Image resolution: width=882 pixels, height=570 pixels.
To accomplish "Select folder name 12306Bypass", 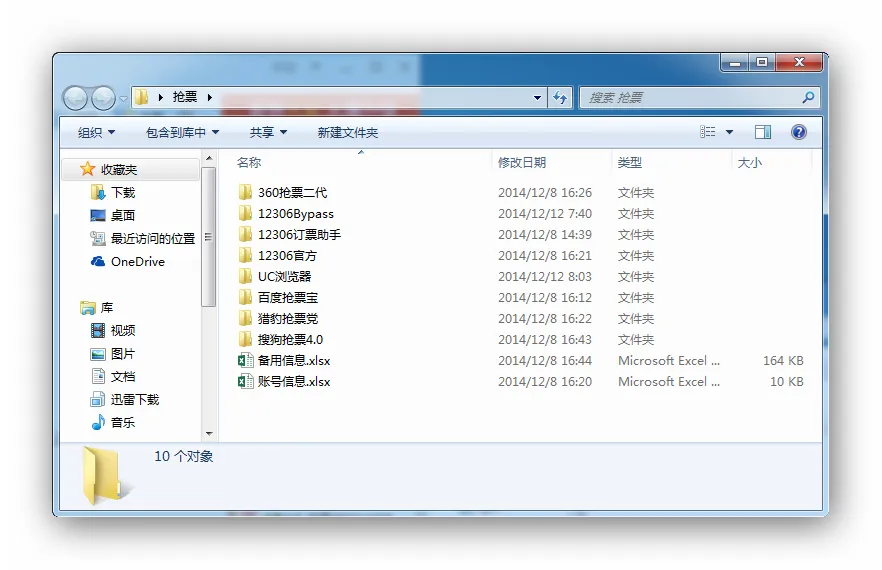I will [x=296, y=214].
